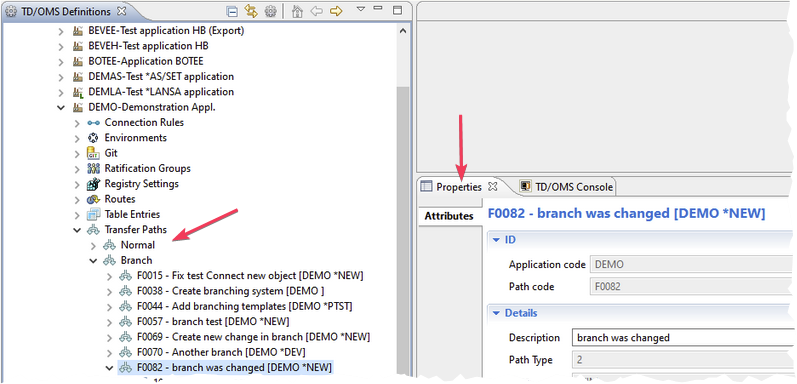The height and width of the screenshot is (384, 797).
Task: Expand the Normal transfer paths node
Action: pos(93,245)
